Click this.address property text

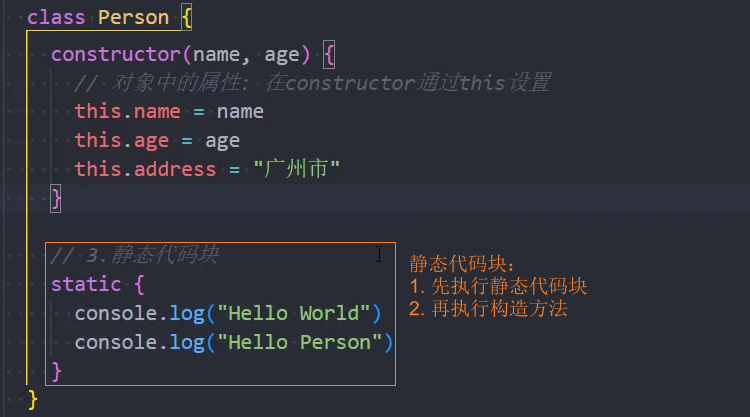point(145,169)
